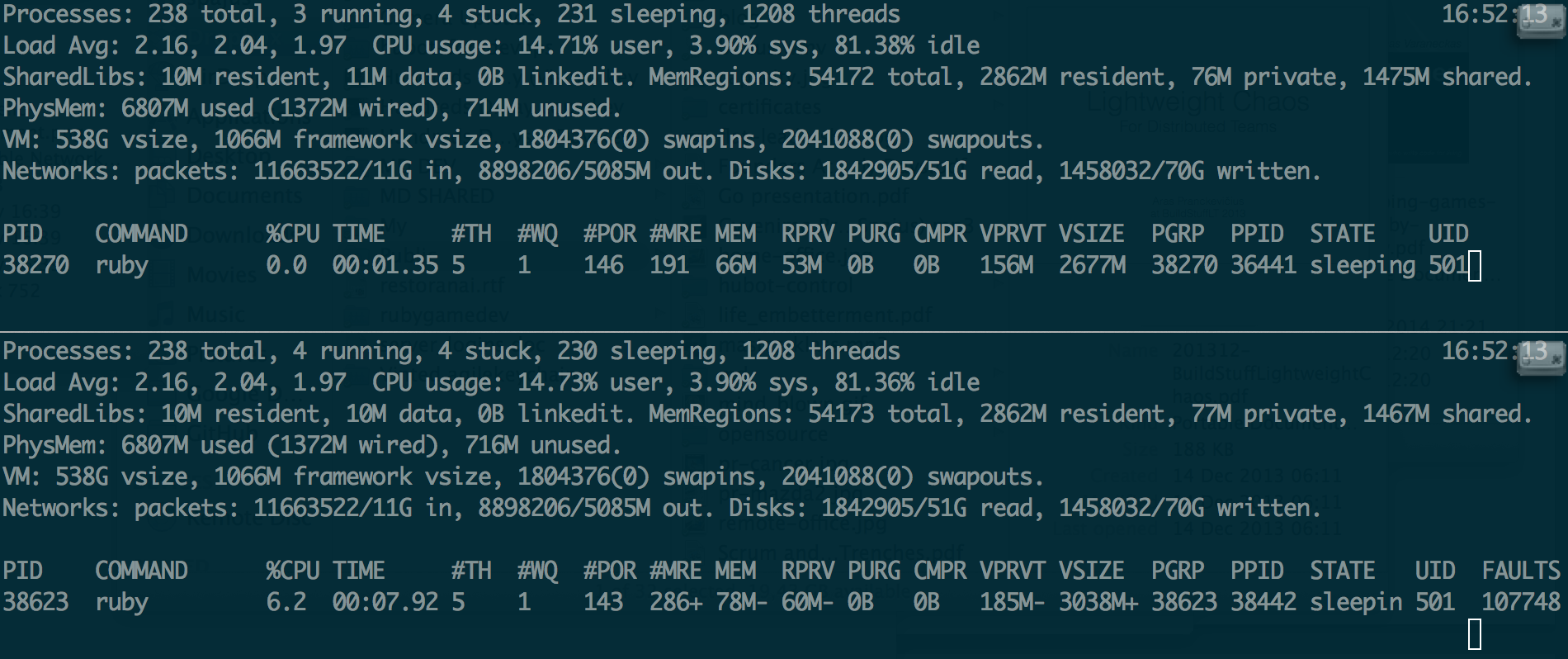Image resolution: width=1568 pixels, height=659 pixels.
Task: Click MEM header above the 66M value
Action: pyautogui.click(x=734, y=234)
